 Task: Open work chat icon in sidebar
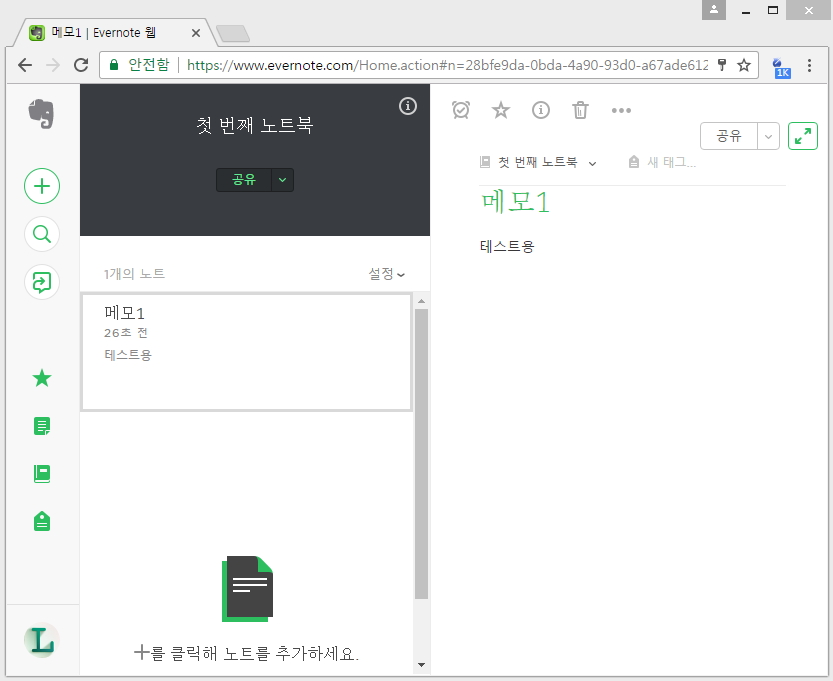tap(42, 282)
